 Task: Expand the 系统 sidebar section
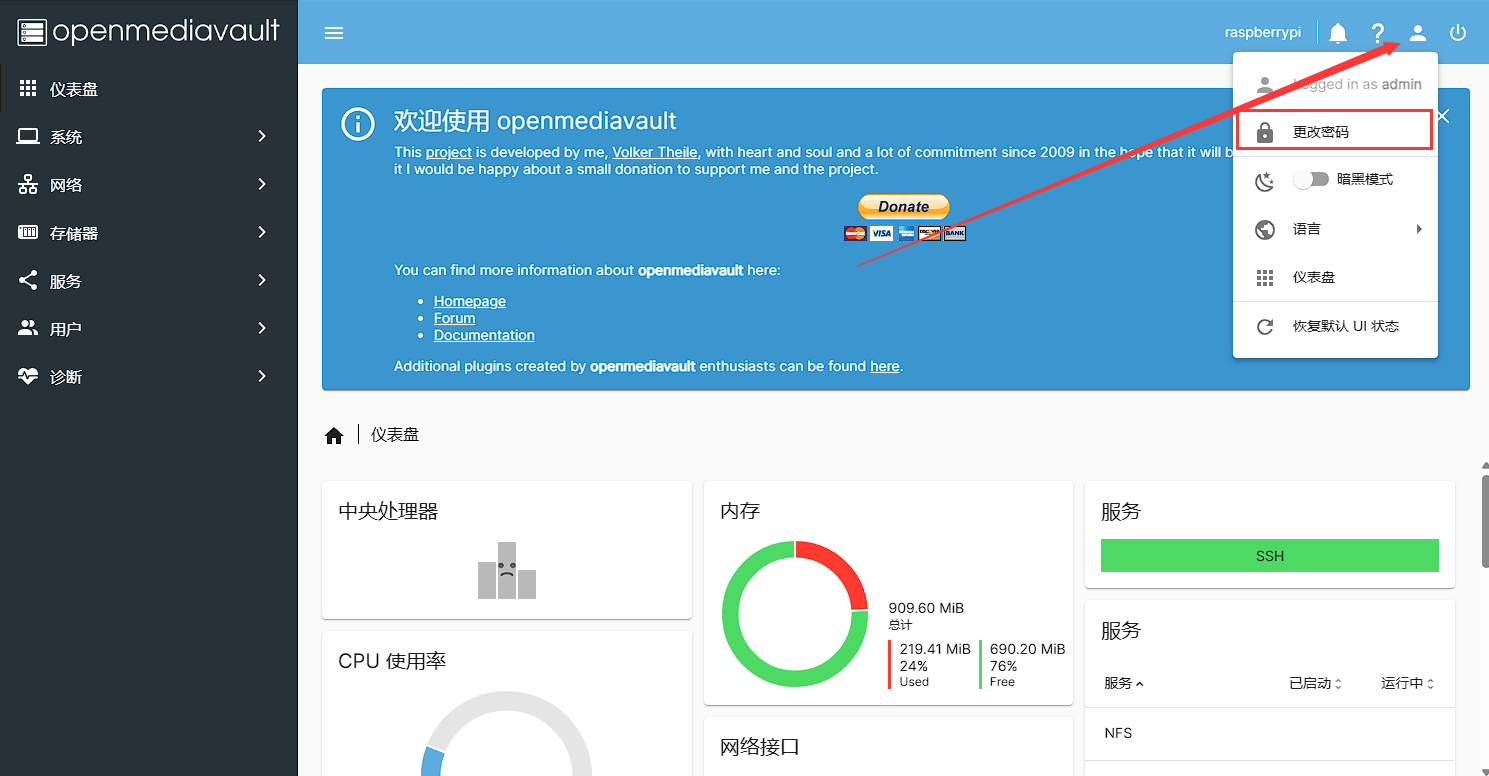pyautogui.click(x=262, y=136)
